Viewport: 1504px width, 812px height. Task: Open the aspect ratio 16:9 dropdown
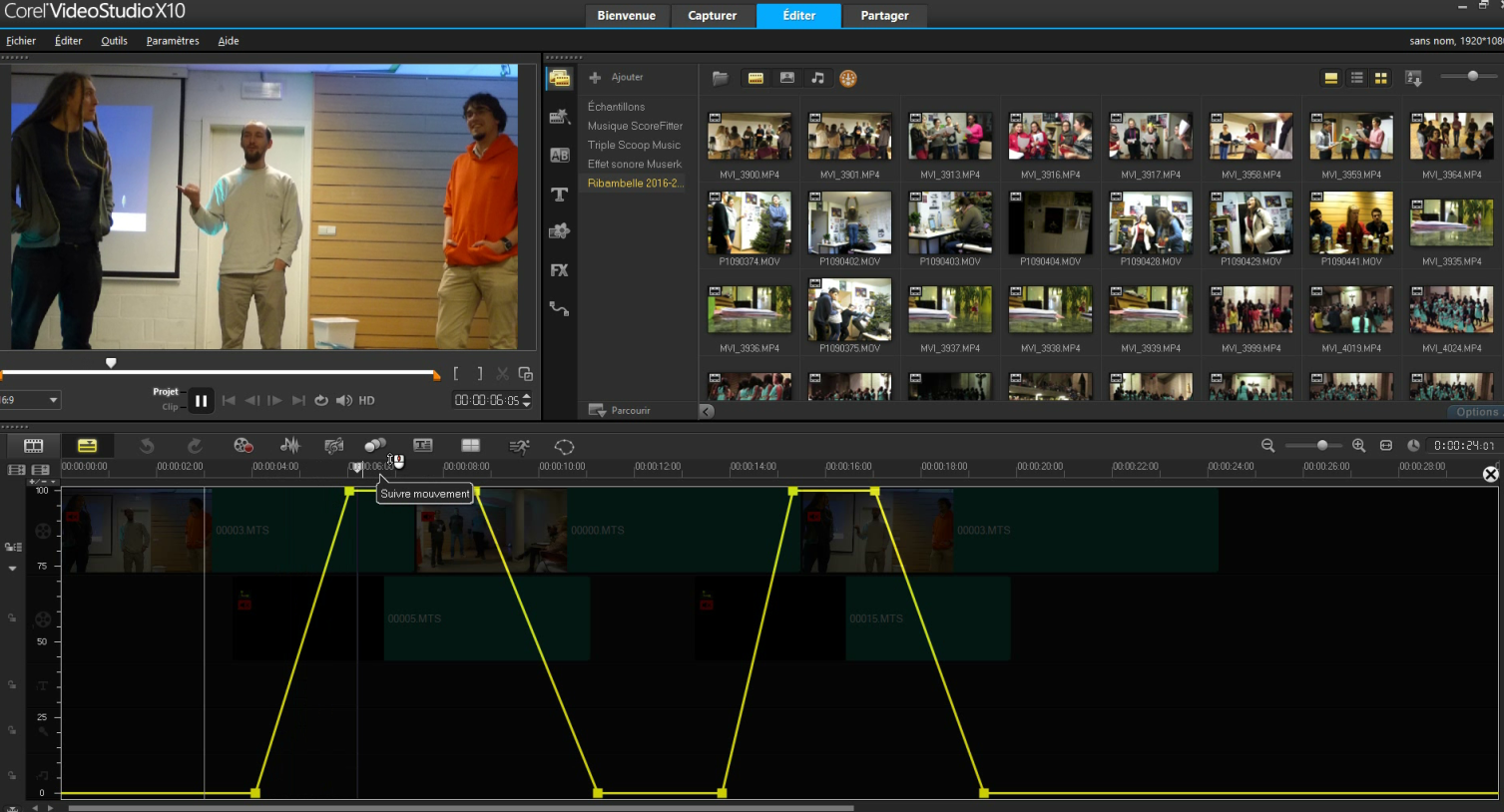pyautogui.click(x=30, y=400)
